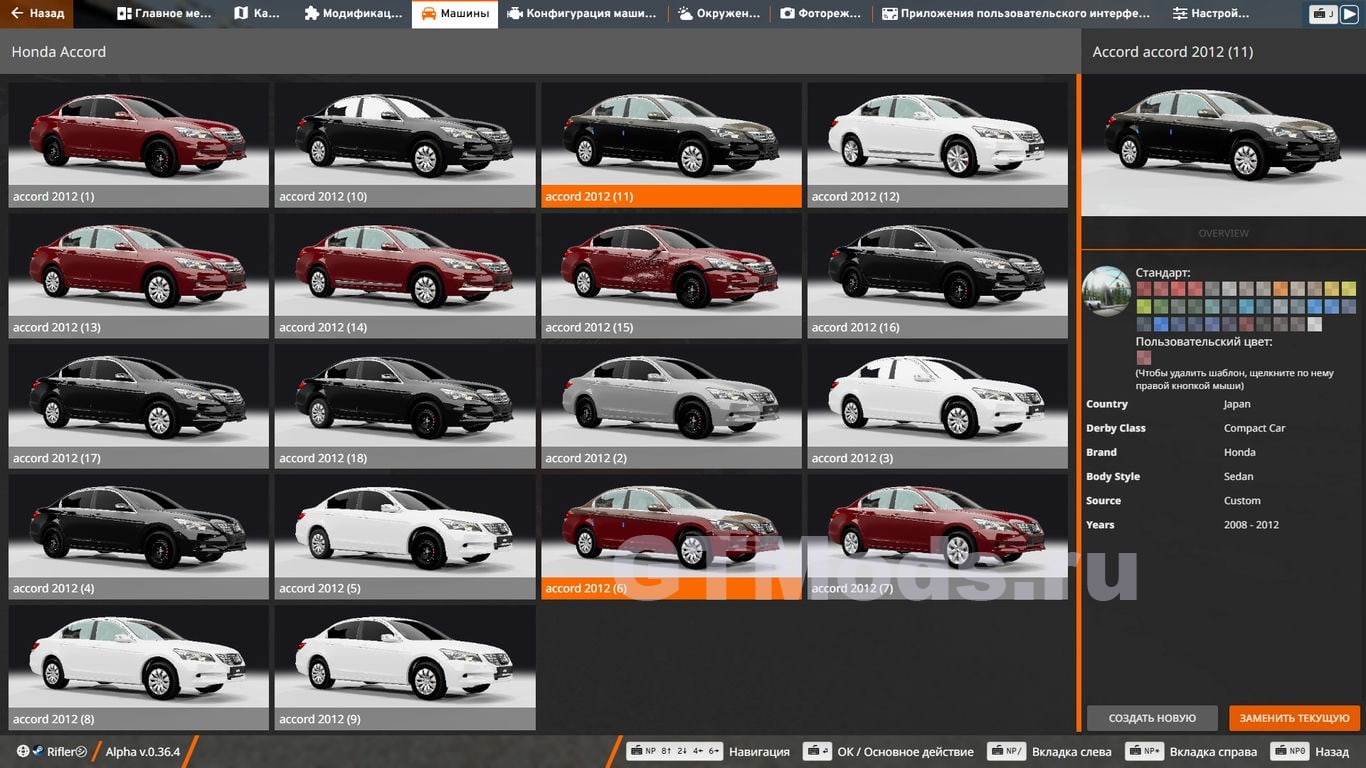
Task: Open the Главное меню tab
Action: [164, 14]
